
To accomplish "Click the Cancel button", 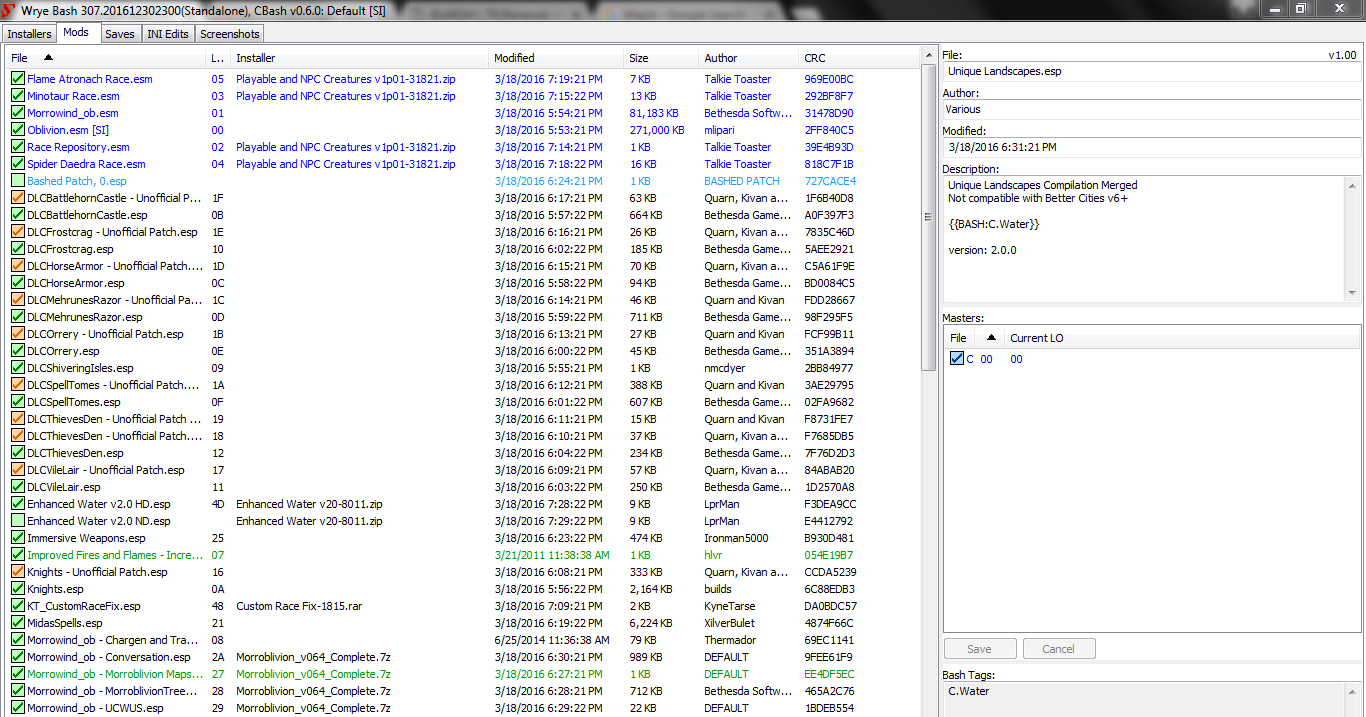I will (x=1059, y=649).
